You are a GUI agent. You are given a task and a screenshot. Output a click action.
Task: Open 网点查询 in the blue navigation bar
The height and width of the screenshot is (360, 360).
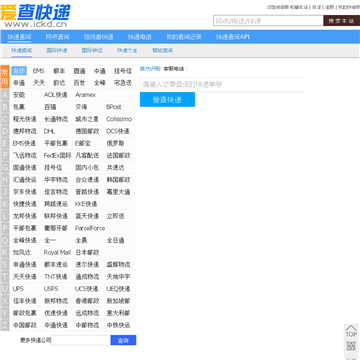coord(57,37)
